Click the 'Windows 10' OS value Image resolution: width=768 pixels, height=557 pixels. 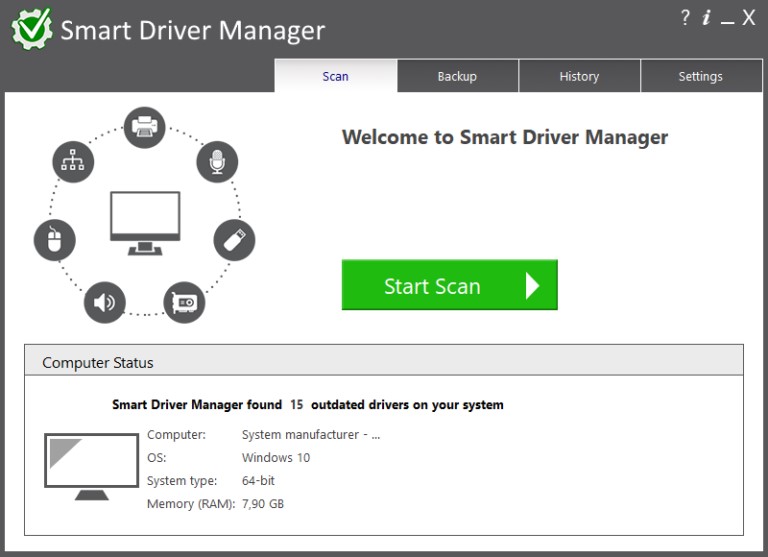point(276,458)
